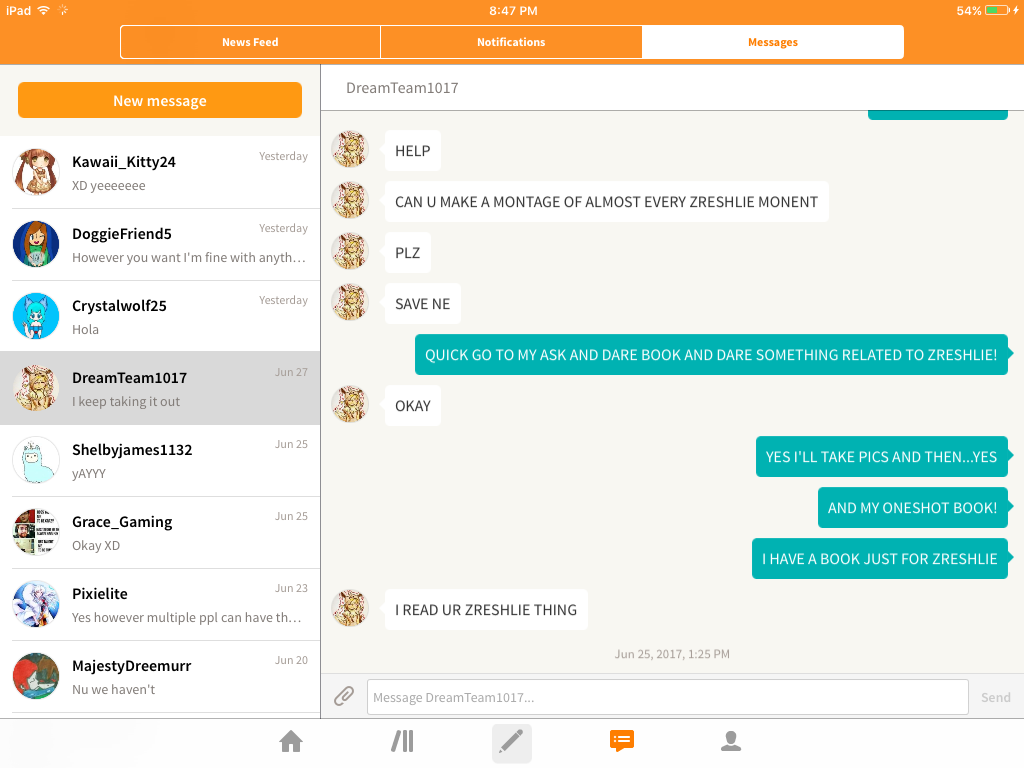Open the Home tab icon

tap(291, 742)
